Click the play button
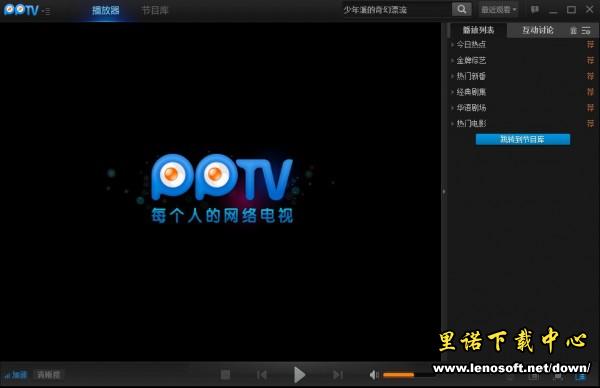The image size is (600, 388). tap(299, 375)
